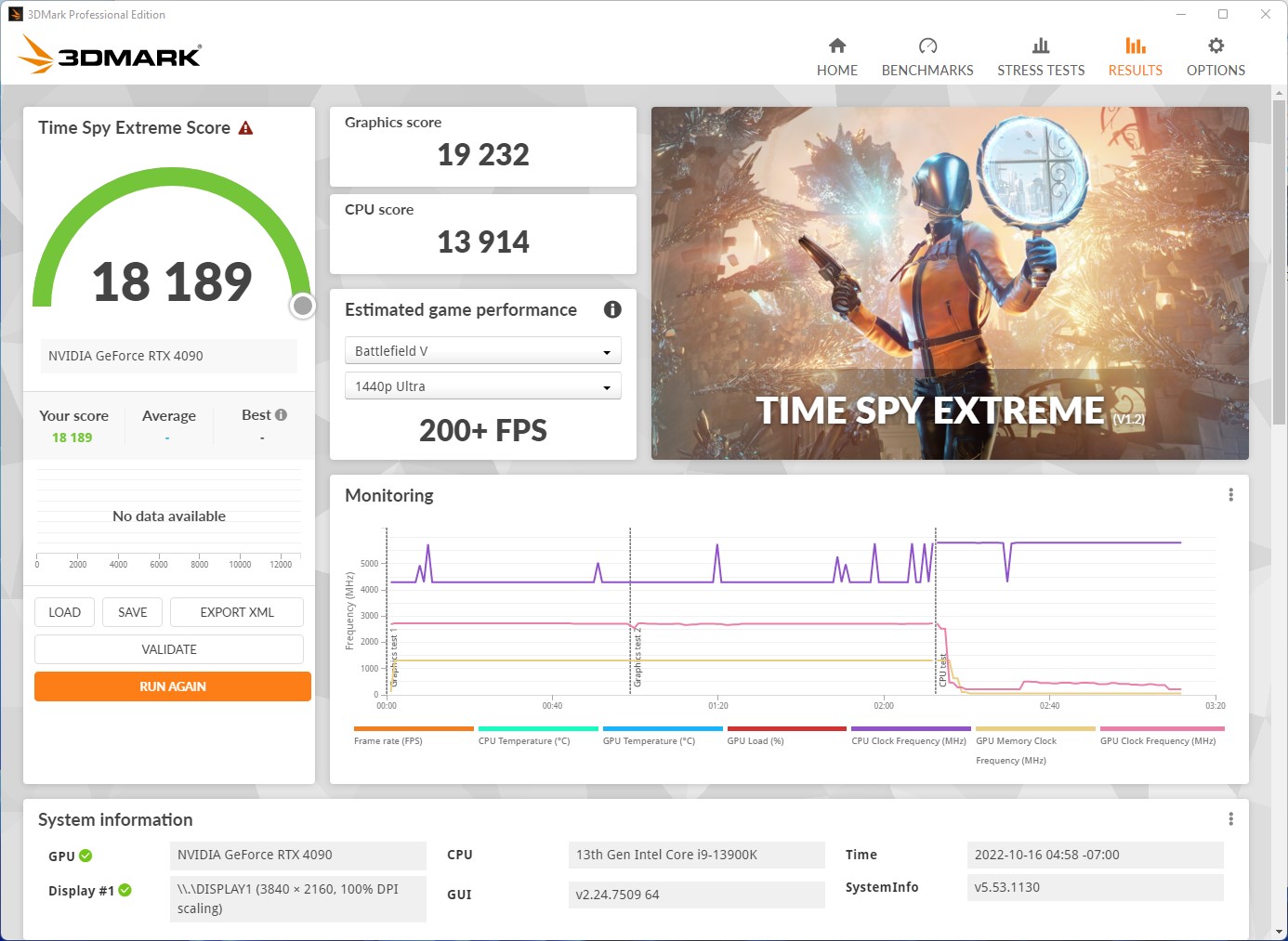Screen dimensions: 1288x941
Task: Toggle the GPU Clock Frequency legend
Action: 1162,736
